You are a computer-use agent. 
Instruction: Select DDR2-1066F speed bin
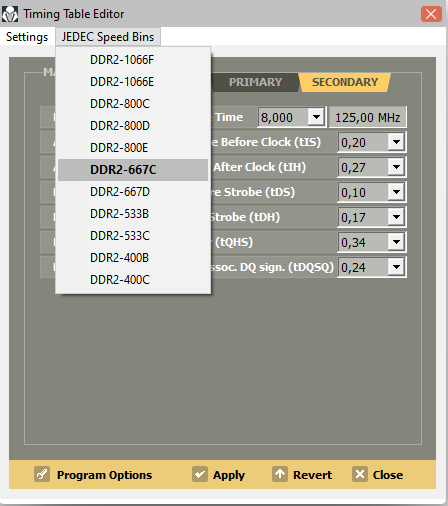point(133,60)
